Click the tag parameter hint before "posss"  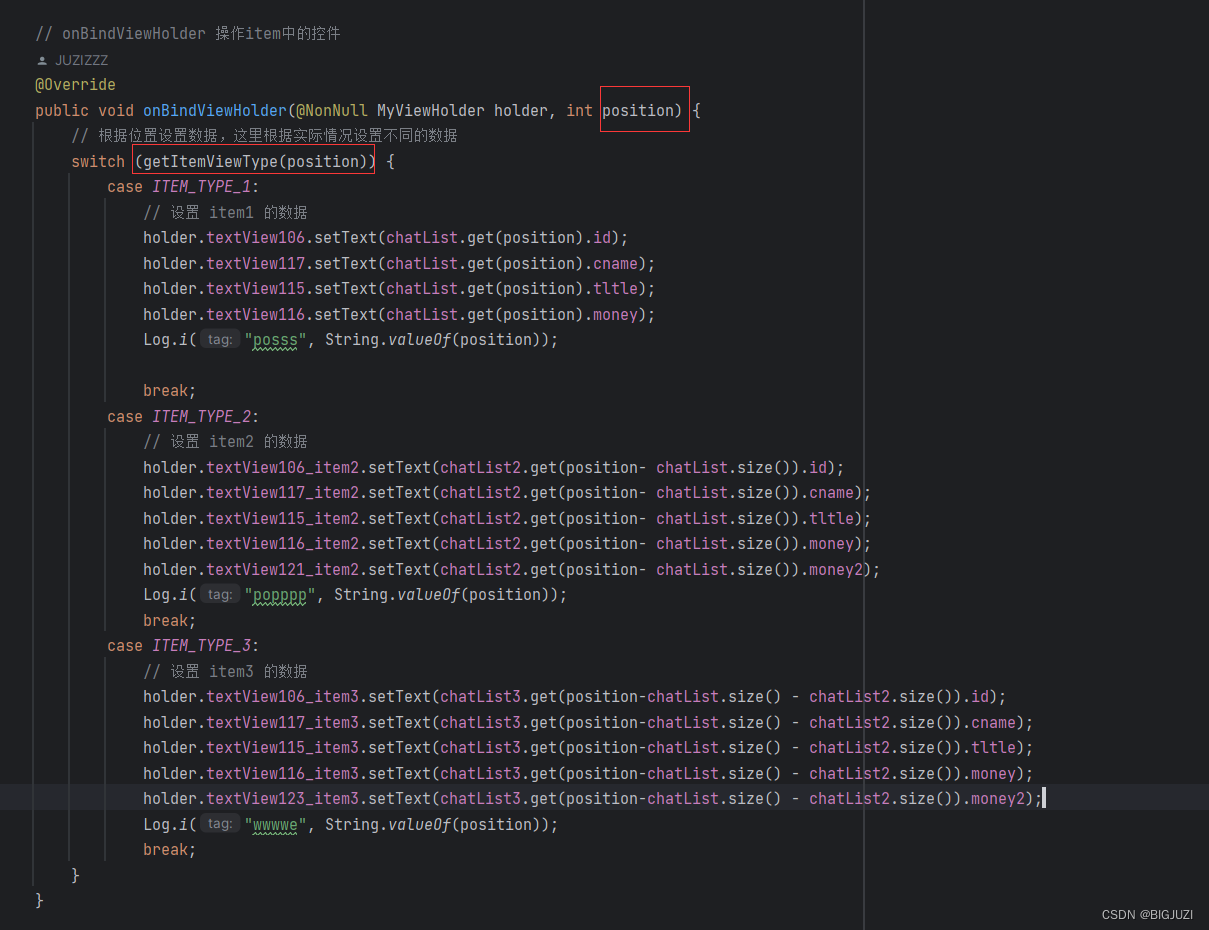[x=220, y=339]
